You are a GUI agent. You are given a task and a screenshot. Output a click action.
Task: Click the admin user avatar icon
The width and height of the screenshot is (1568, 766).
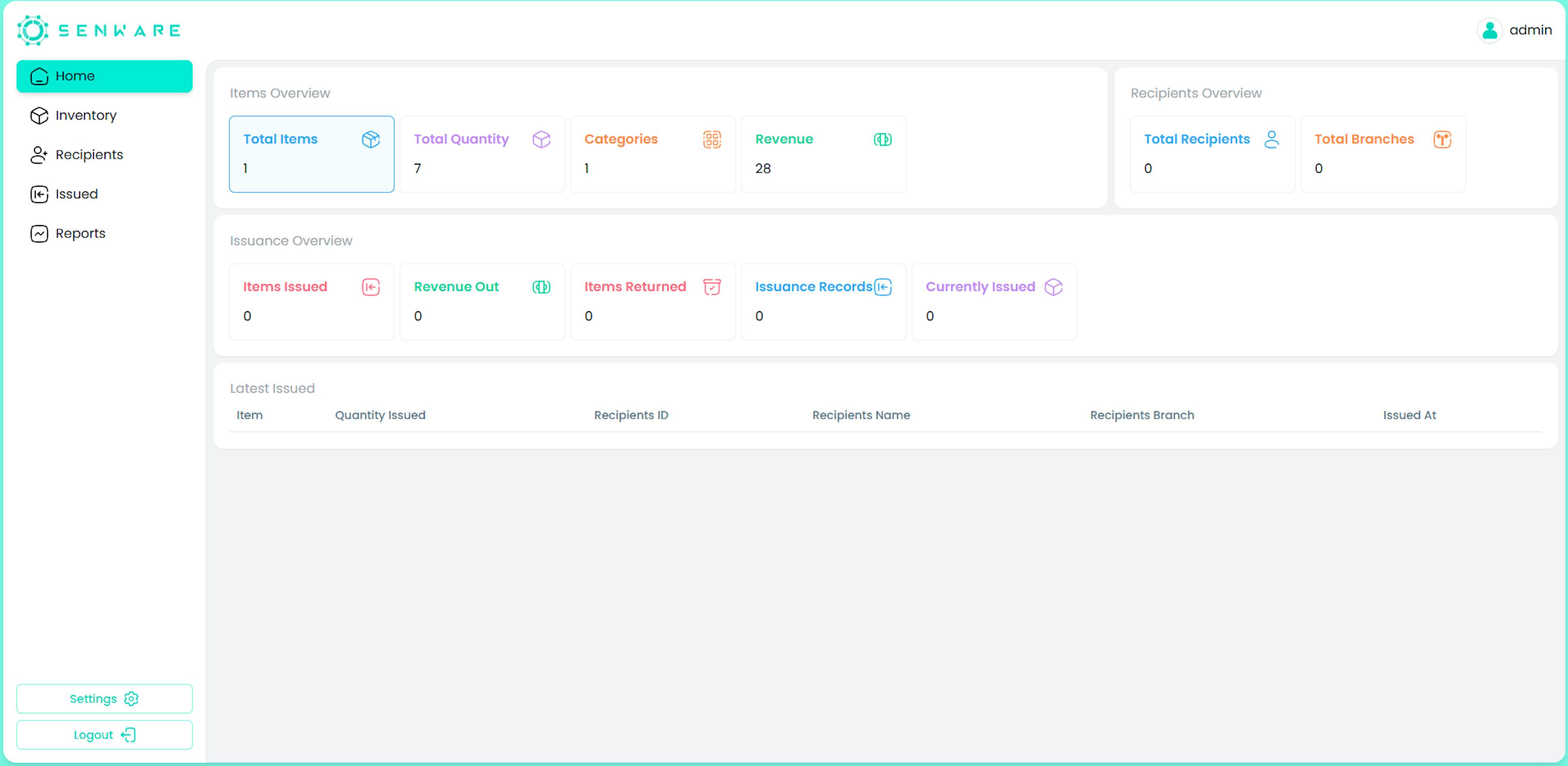tap(1490, 31)
